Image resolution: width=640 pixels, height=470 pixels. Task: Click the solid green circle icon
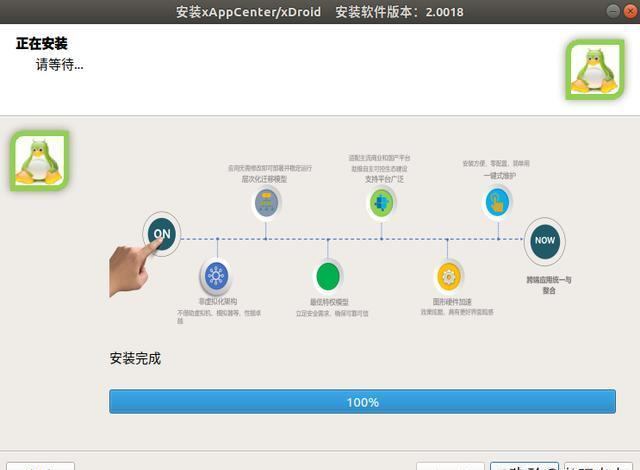tap(328, 277)
